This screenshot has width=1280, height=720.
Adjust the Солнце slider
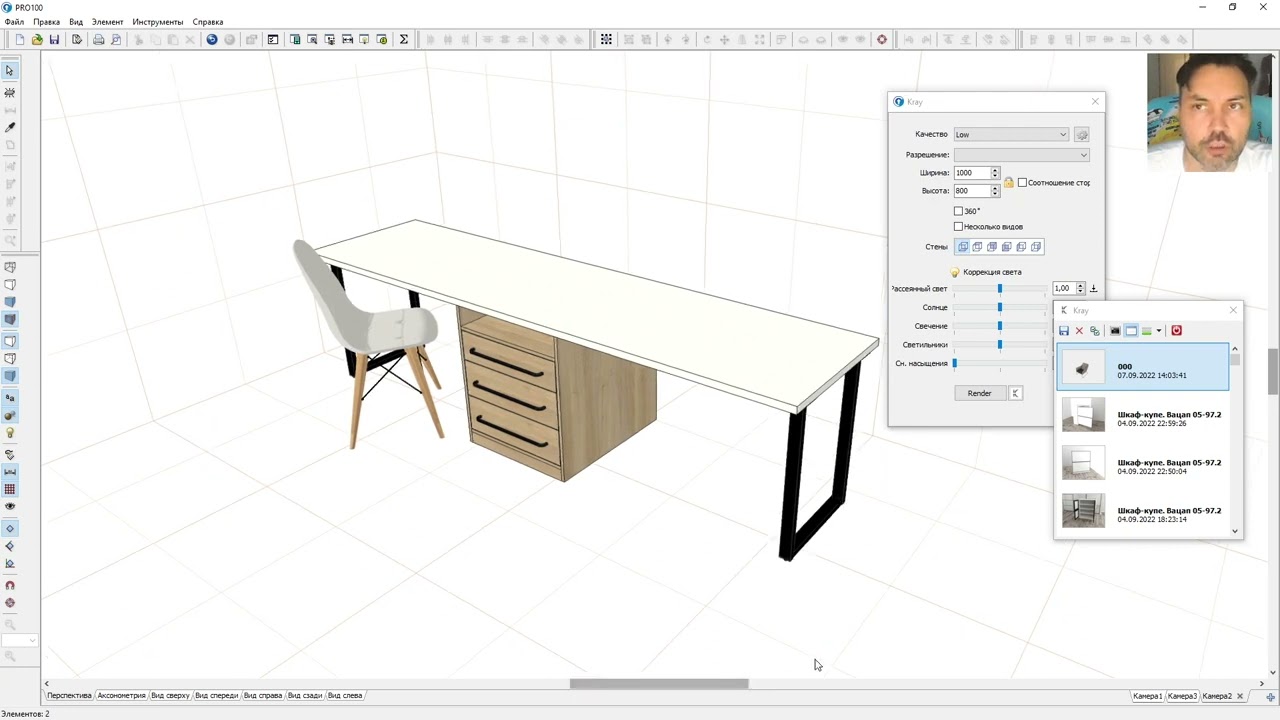click(999, 308)
